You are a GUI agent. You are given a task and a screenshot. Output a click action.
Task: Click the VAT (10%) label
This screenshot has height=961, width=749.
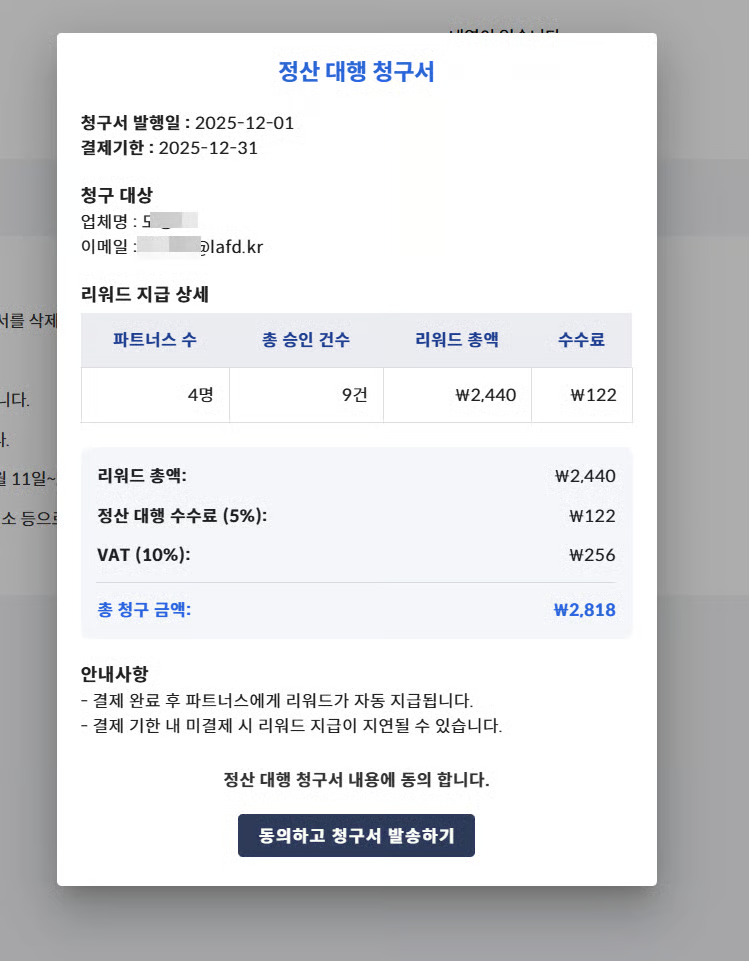144,555
